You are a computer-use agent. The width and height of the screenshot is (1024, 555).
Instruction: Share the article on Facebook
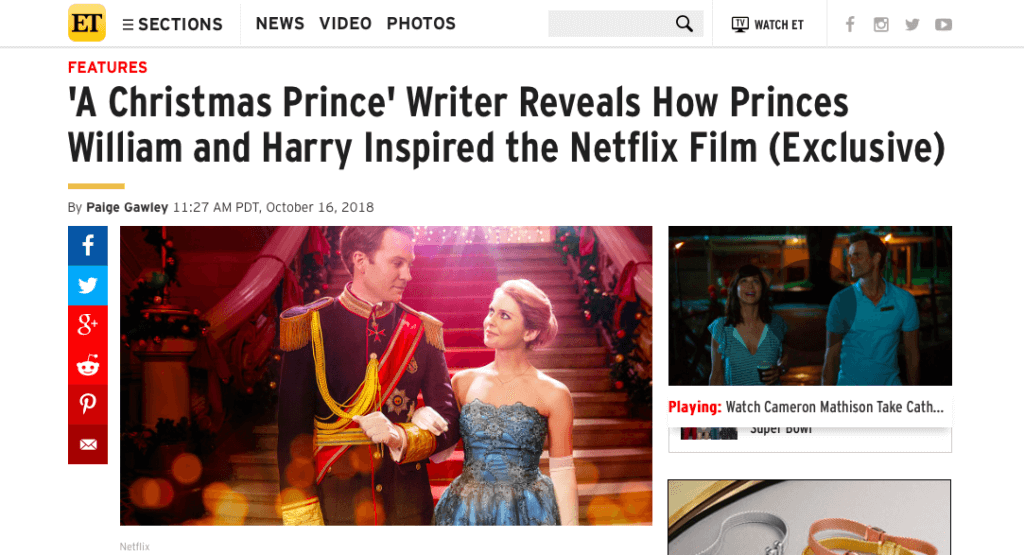point(88,246)
